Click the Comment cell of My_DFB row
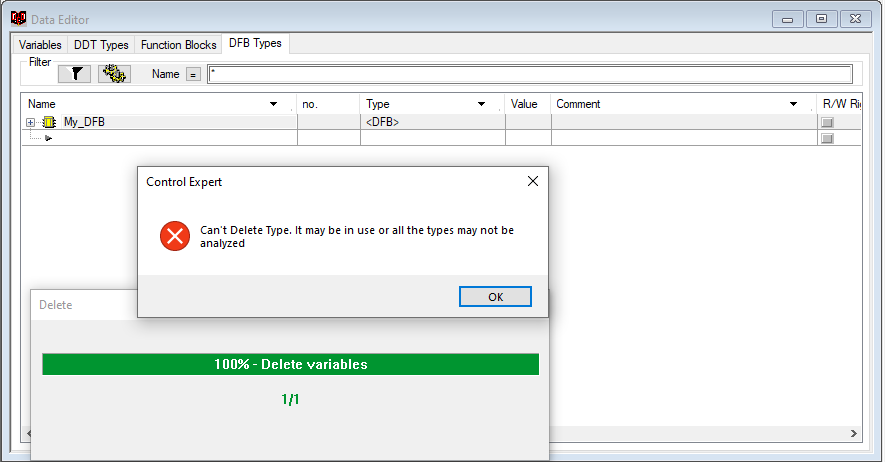885x462 pixels. (x=684, y=122)
